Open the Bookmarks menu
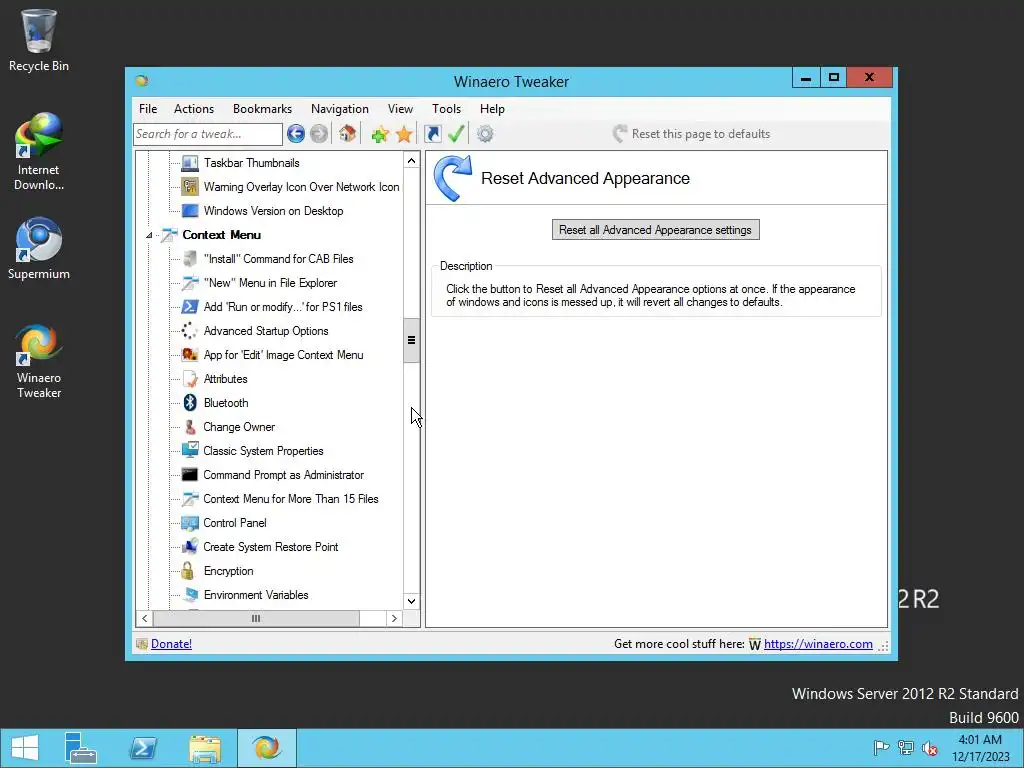Viewport: 1024px width, 768px height. click(x=263, y=109)
